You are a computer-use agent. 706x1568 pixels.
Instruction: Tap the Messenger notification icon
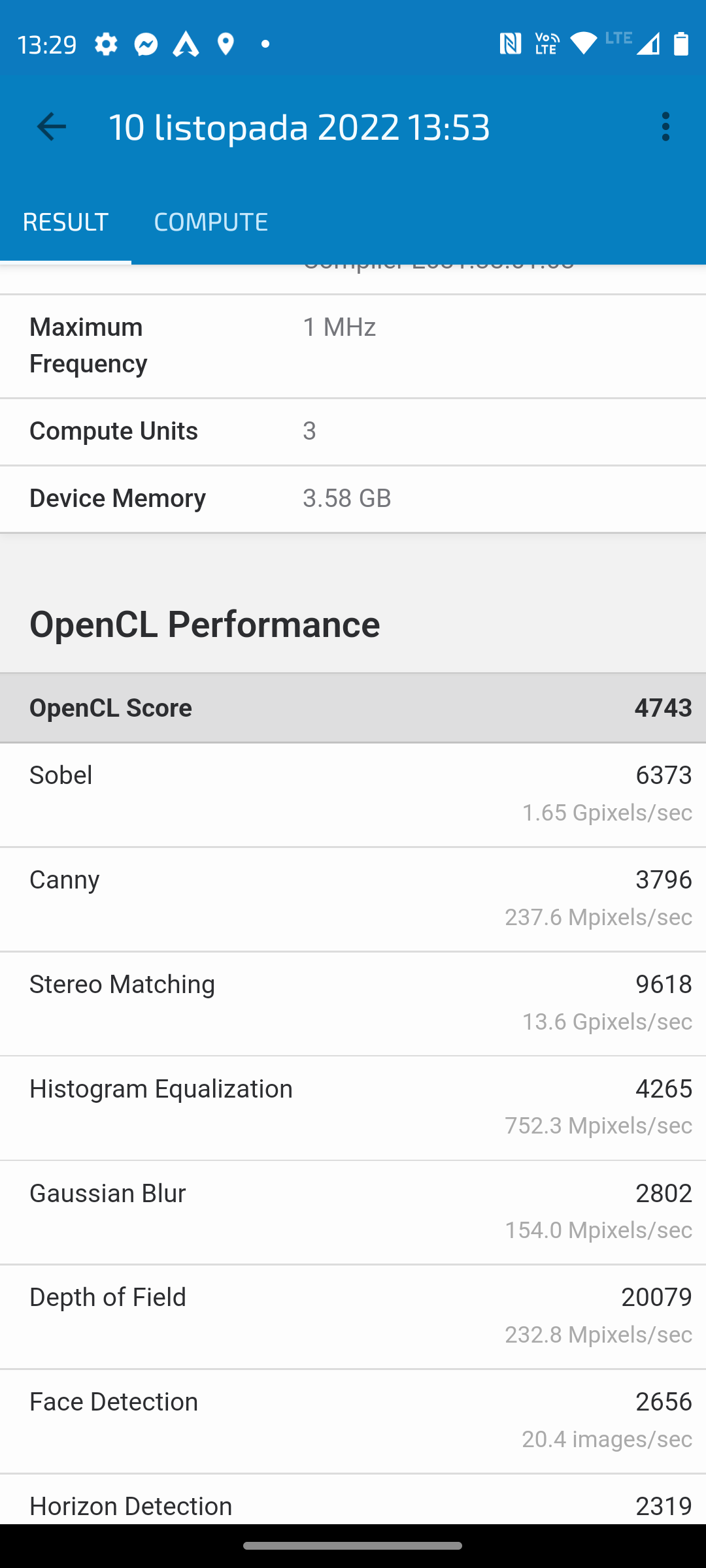pos(146,44)
